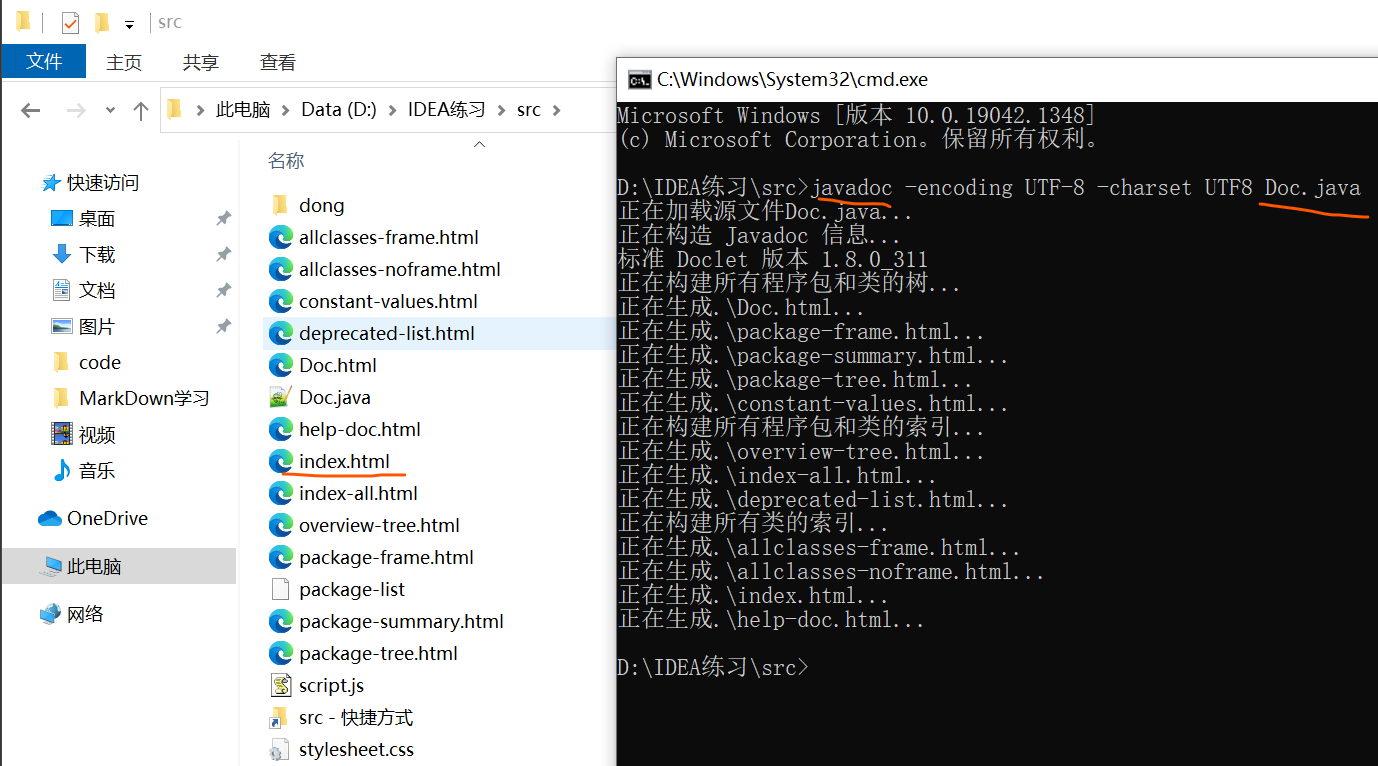Click the 音乐 music note icon
Screen dimensions: 1378x766
62,470
